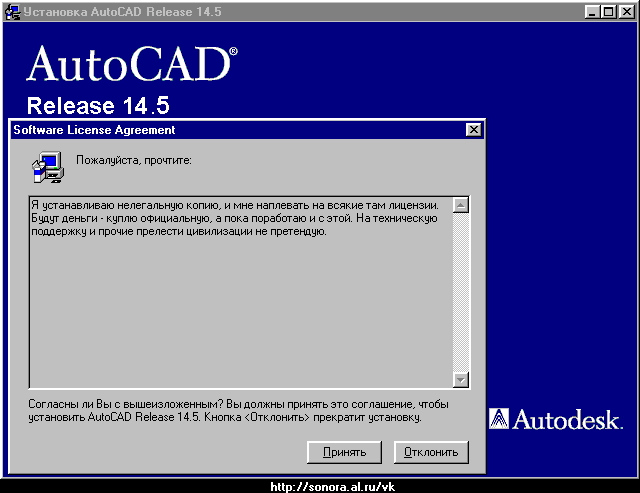Minimize the Установка AutoCAD window
640x493 pixels.
click(x=592, y=11)
